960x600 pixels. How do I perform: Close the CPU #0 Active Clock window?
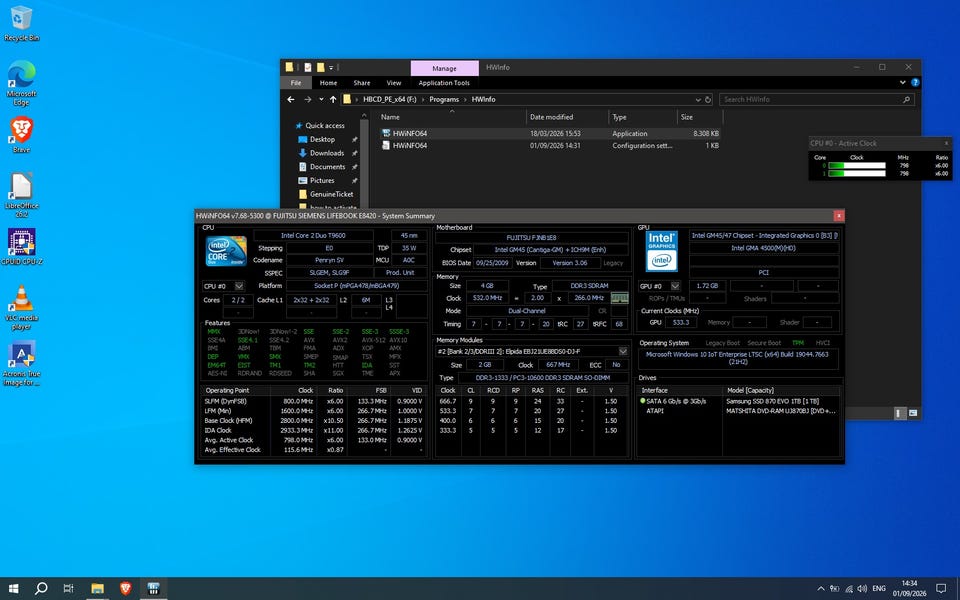[x=946, y=143]
